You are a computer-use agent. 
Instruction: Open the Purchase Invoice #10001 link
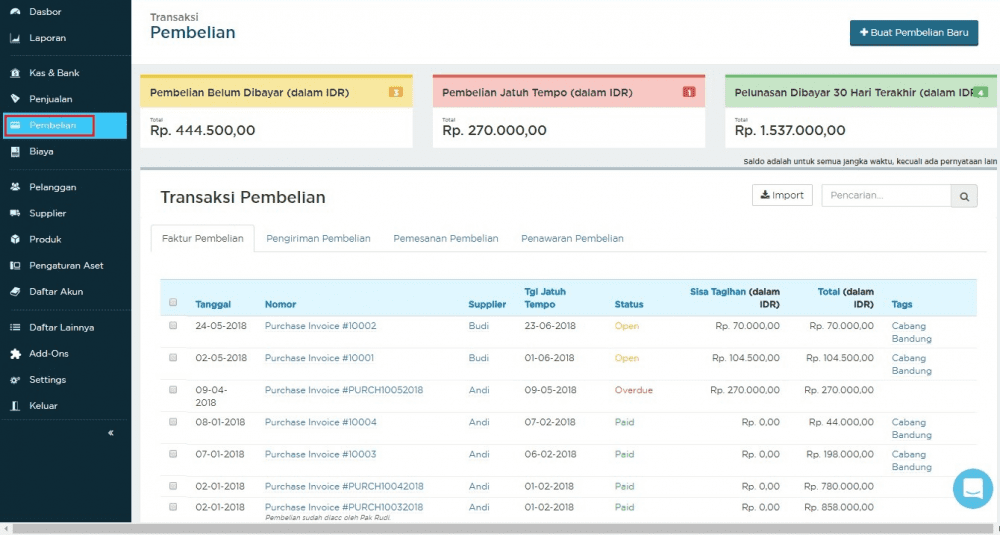click(319, 358)
